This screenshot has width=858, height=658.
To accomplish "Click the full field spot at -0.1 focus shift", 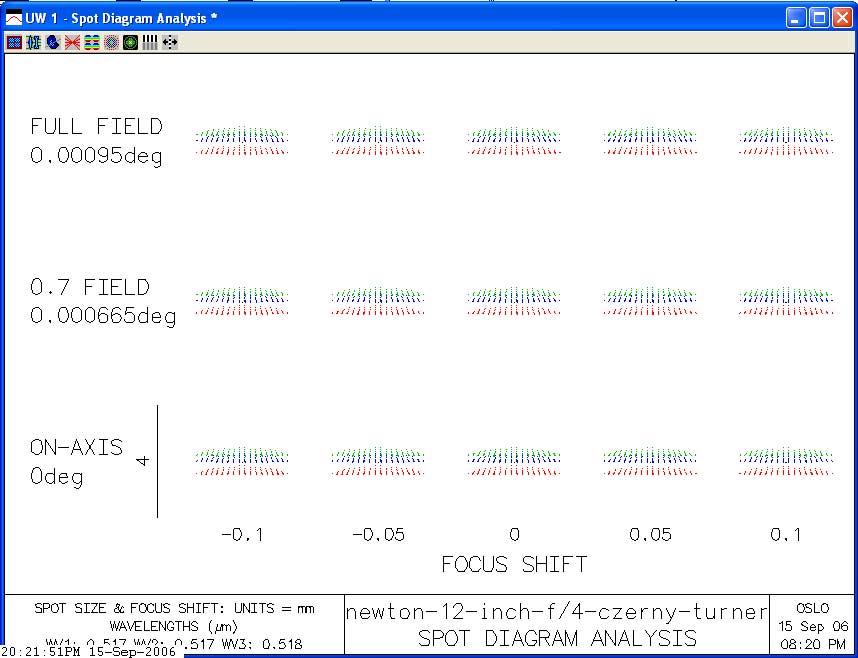I will (241, 140).
